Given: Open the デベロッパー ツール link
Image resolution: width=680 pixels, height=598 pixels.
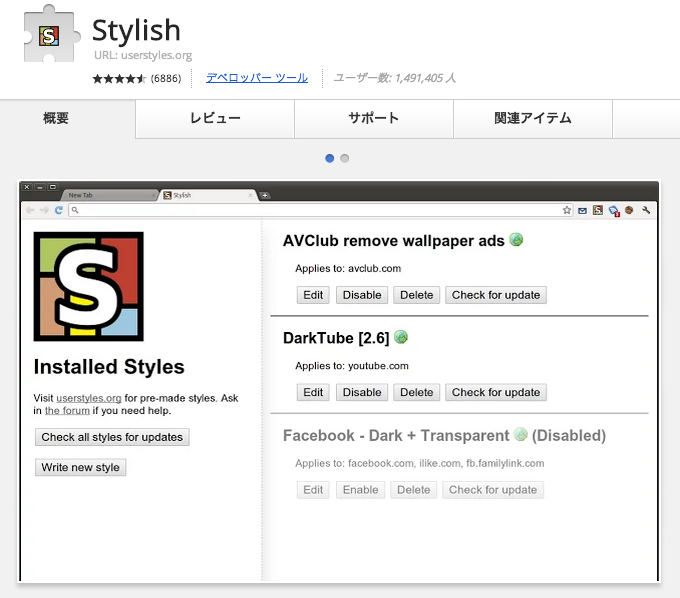Looking at the screenshot, I should point(257,78).
